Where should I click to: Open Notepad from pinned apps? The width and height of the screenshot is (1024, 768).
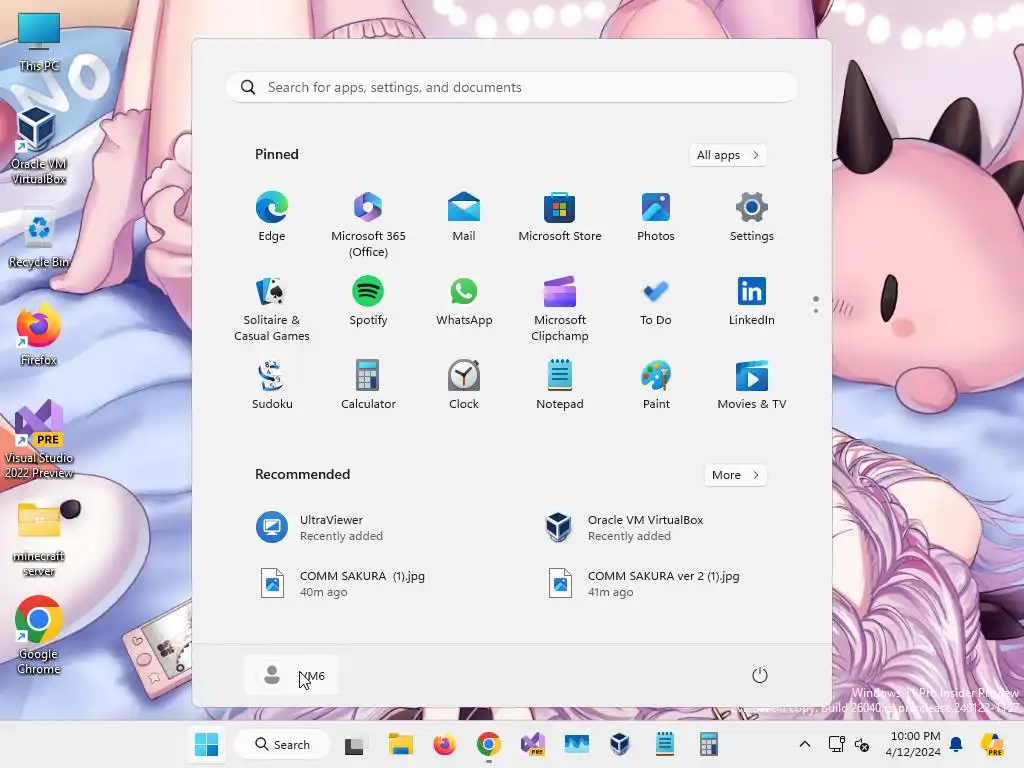(x=560, y=386)
